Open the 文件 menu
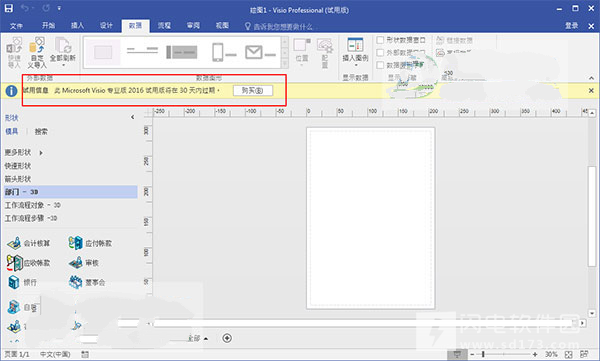The height and width of the screenshot is (361, 600). (x=16, y=26)
